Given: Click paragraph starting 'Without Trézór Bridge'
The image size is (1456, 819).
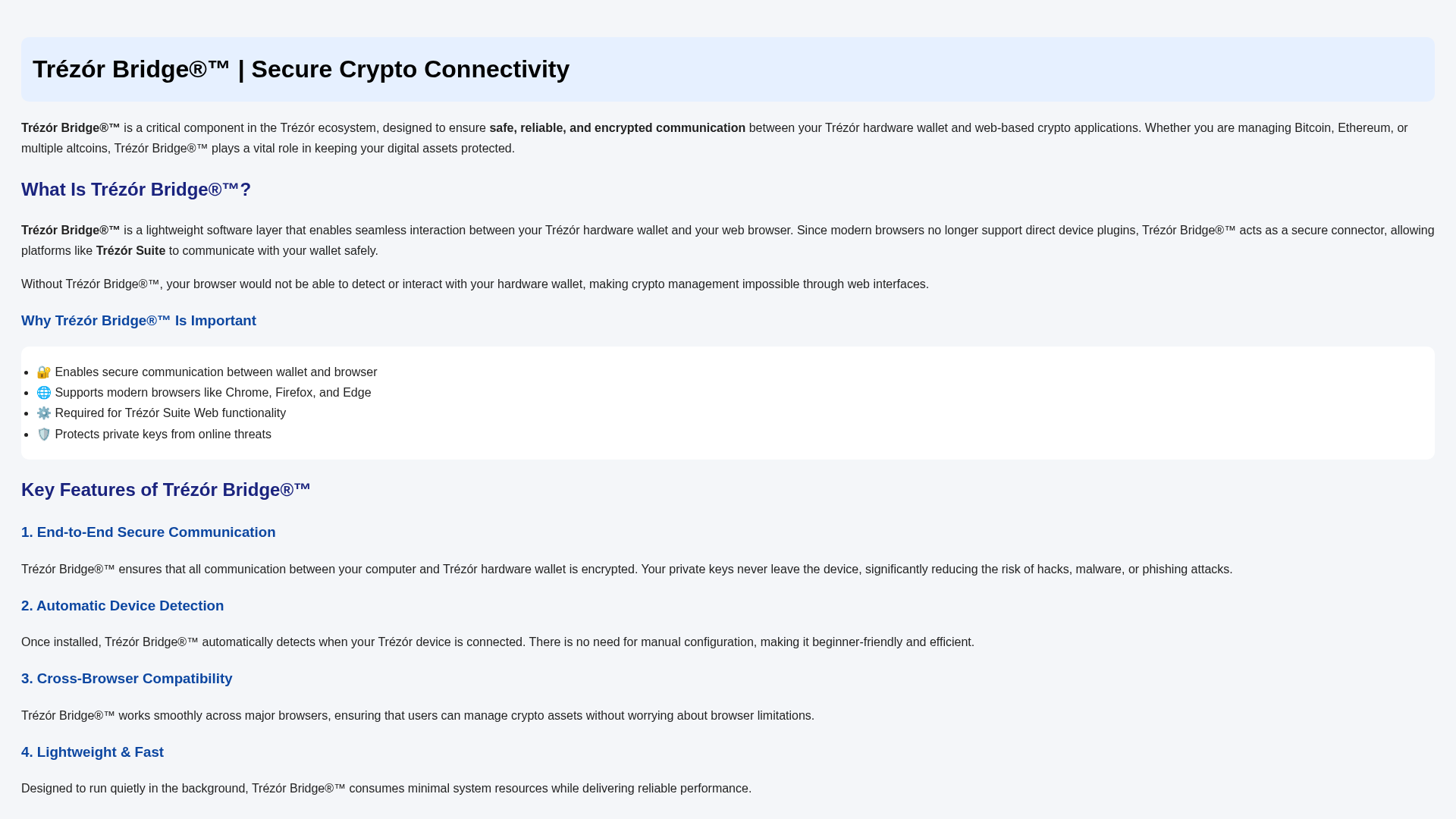Looking at the screenshot, I should [475, 284].
